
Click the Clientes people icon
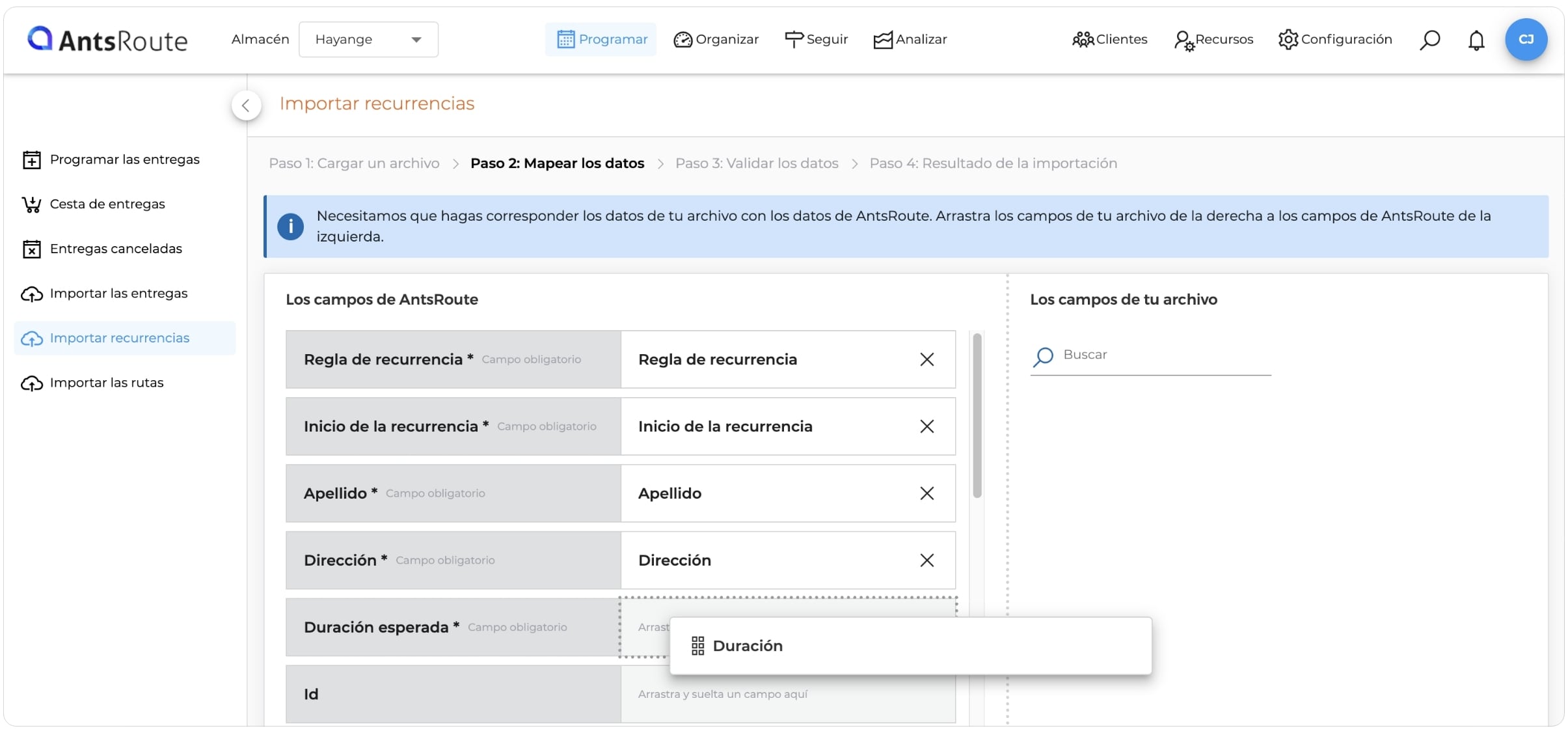point(1083,40)
